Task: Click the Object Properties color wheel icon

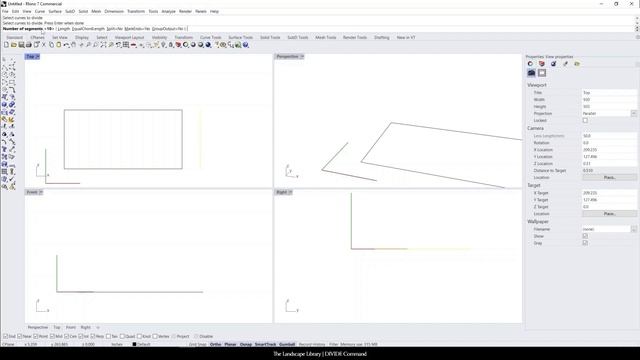Action: coord(186,45)
